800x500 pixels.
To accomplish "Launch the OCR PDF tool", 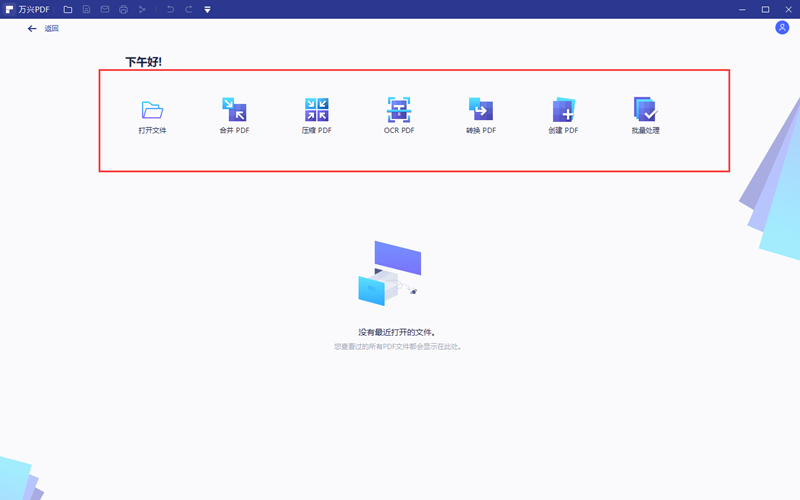I will pos(399,110).
